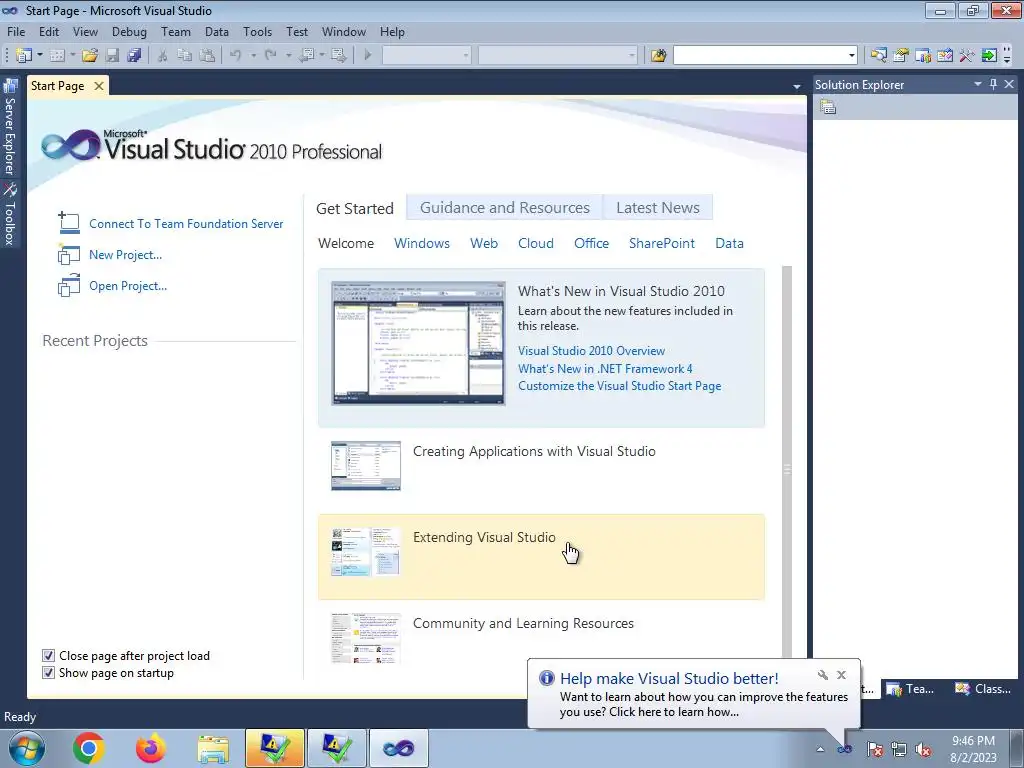Open the document tab list dropdown arrow

click(x=797, y=86)
